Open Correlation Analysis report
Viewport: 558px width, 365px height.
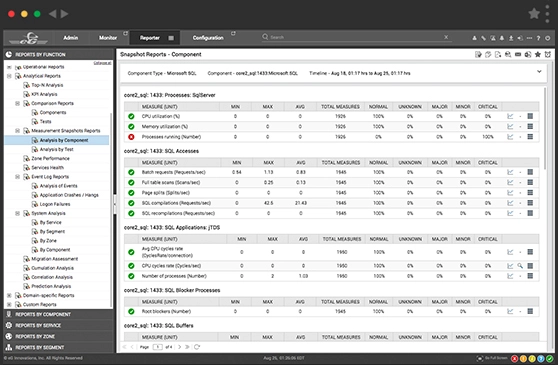tap(52, 277)
